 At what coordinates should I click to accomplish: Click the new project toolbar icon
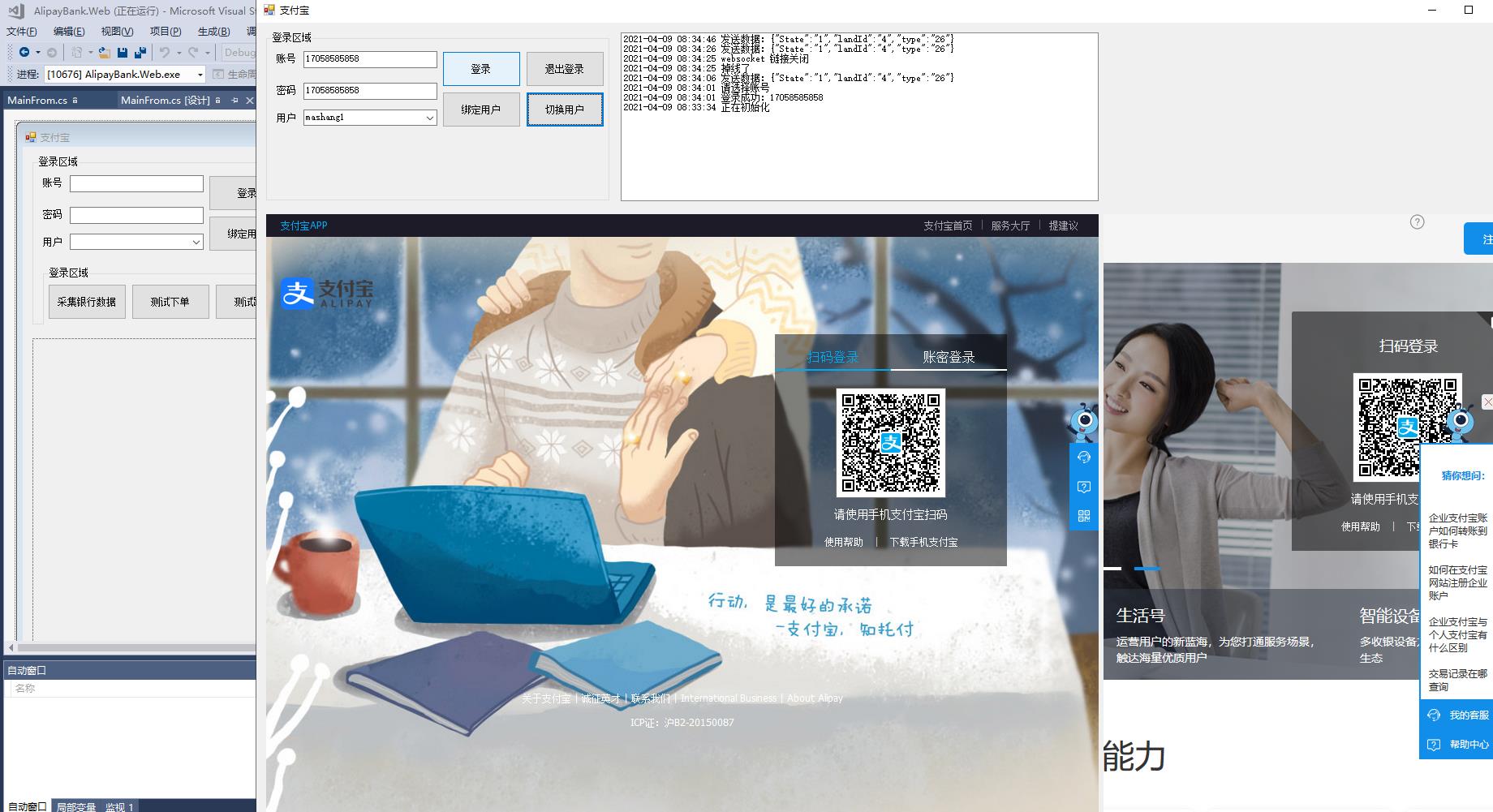[77, 52]
